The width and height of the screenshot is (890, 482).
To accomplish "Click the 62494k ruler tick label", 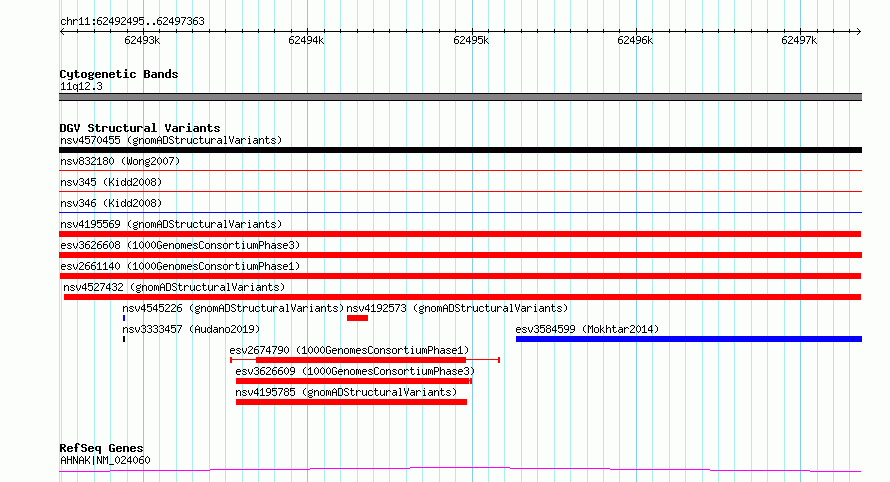I will click(x=306, y=40).
